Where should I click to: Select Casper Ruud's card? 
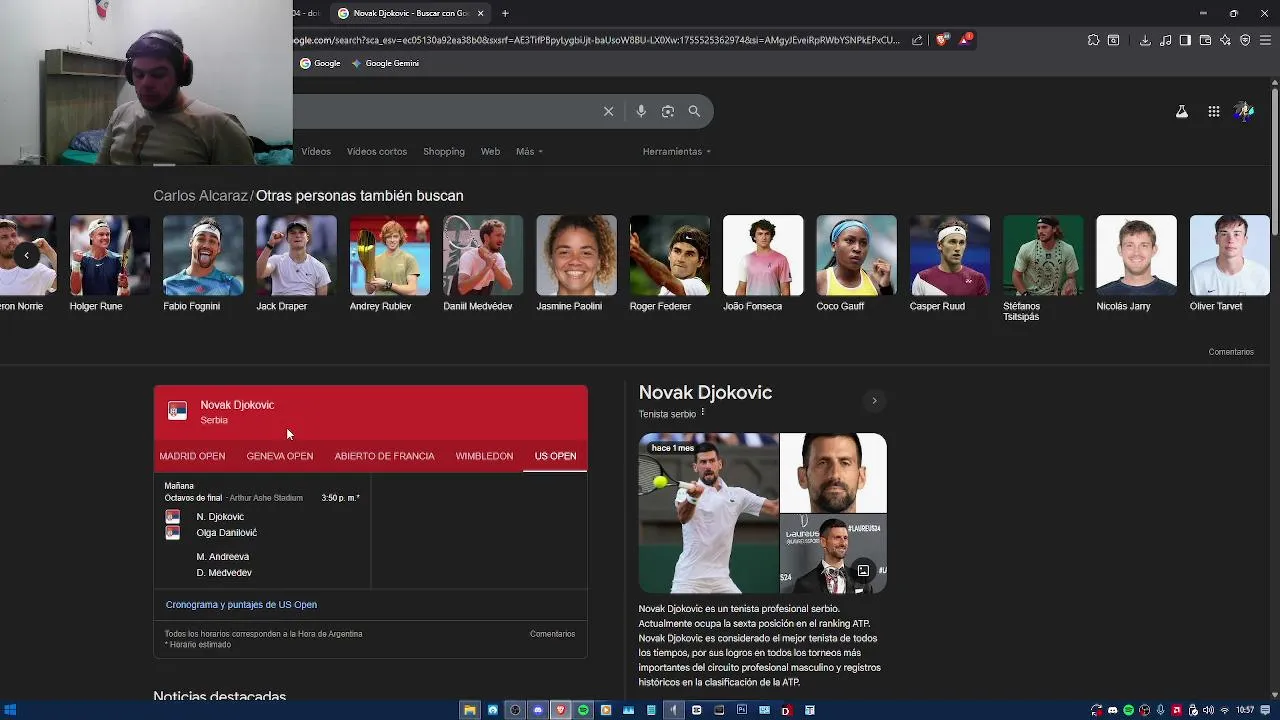(x=950, y=264)
